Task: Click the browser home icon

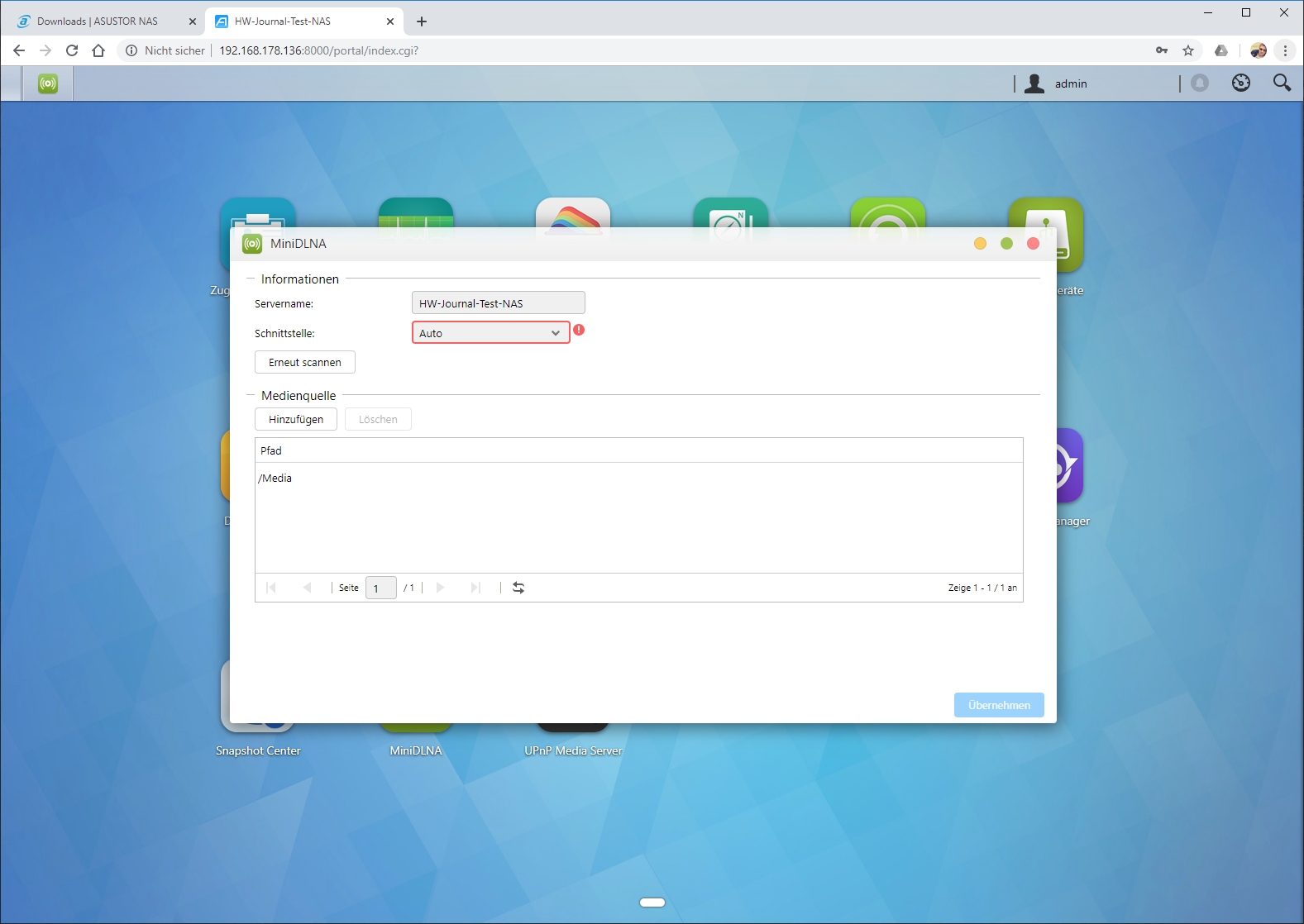Action: click(x=98, y=50)
